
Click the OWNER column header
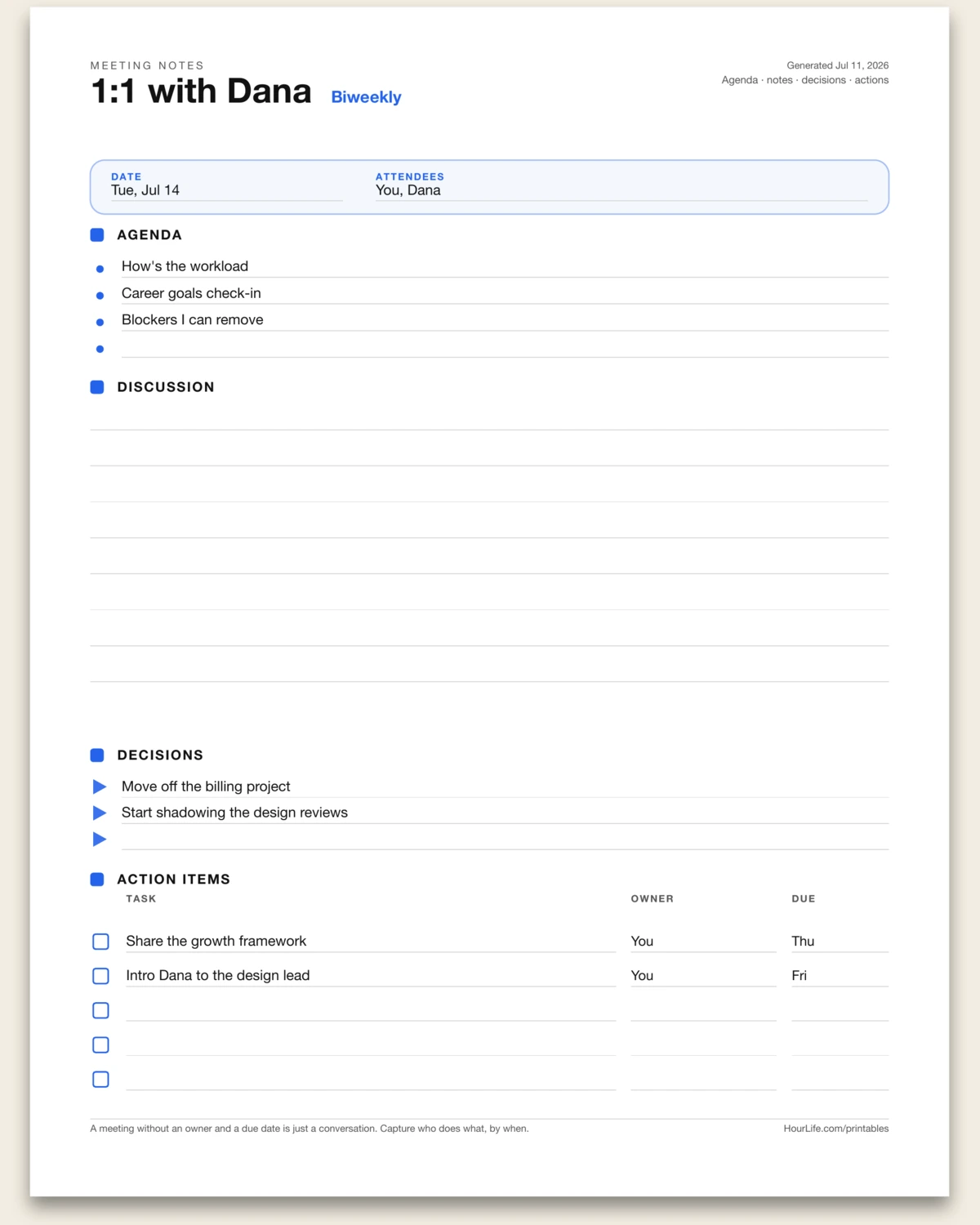point(653,899)
